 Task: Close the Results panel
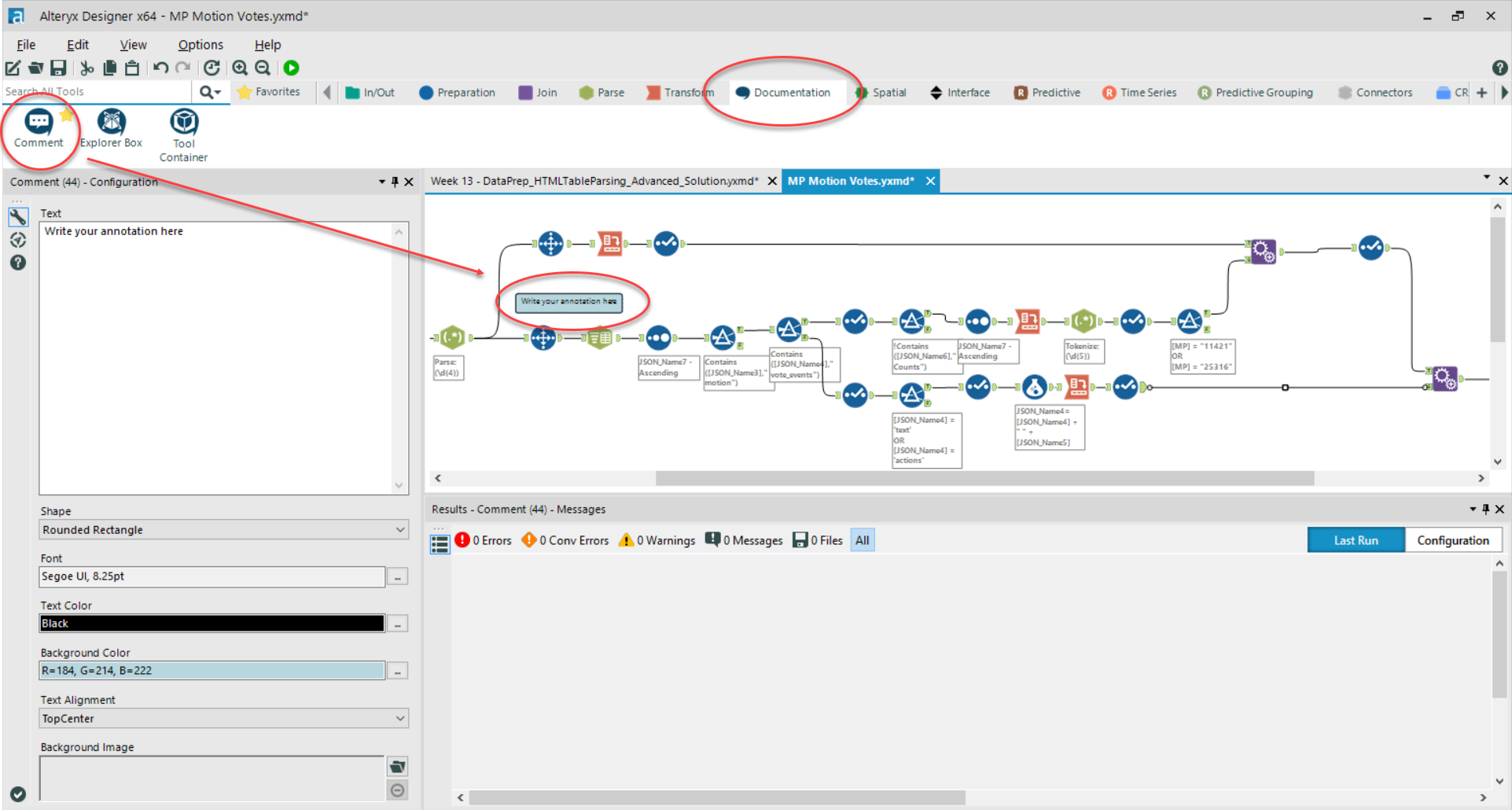coord(1499,509)
